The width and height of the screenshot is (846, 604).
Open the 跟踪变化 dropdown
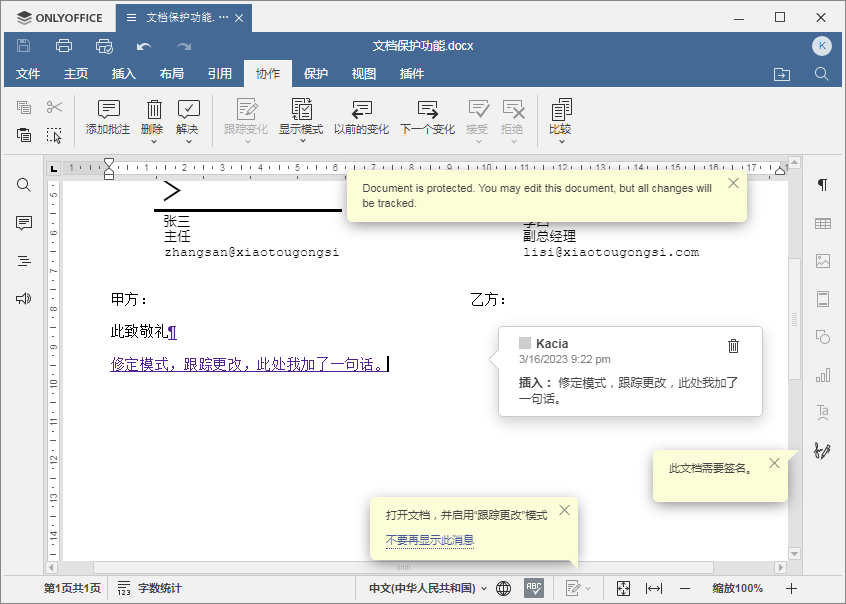tap(248, 141)
